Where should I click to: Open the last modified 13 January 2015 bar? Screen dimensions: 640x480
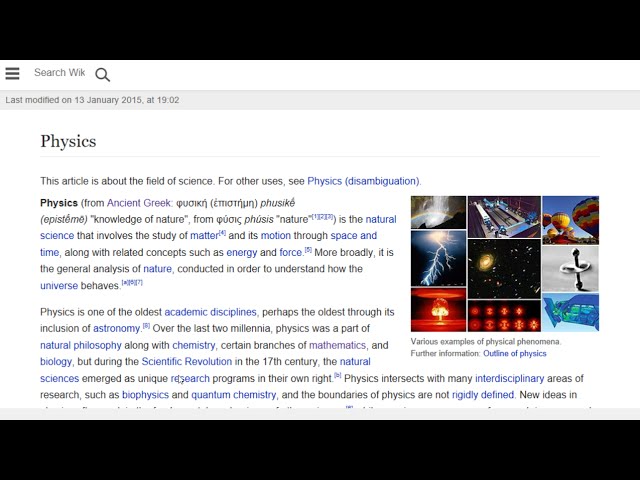pos(320,100)
